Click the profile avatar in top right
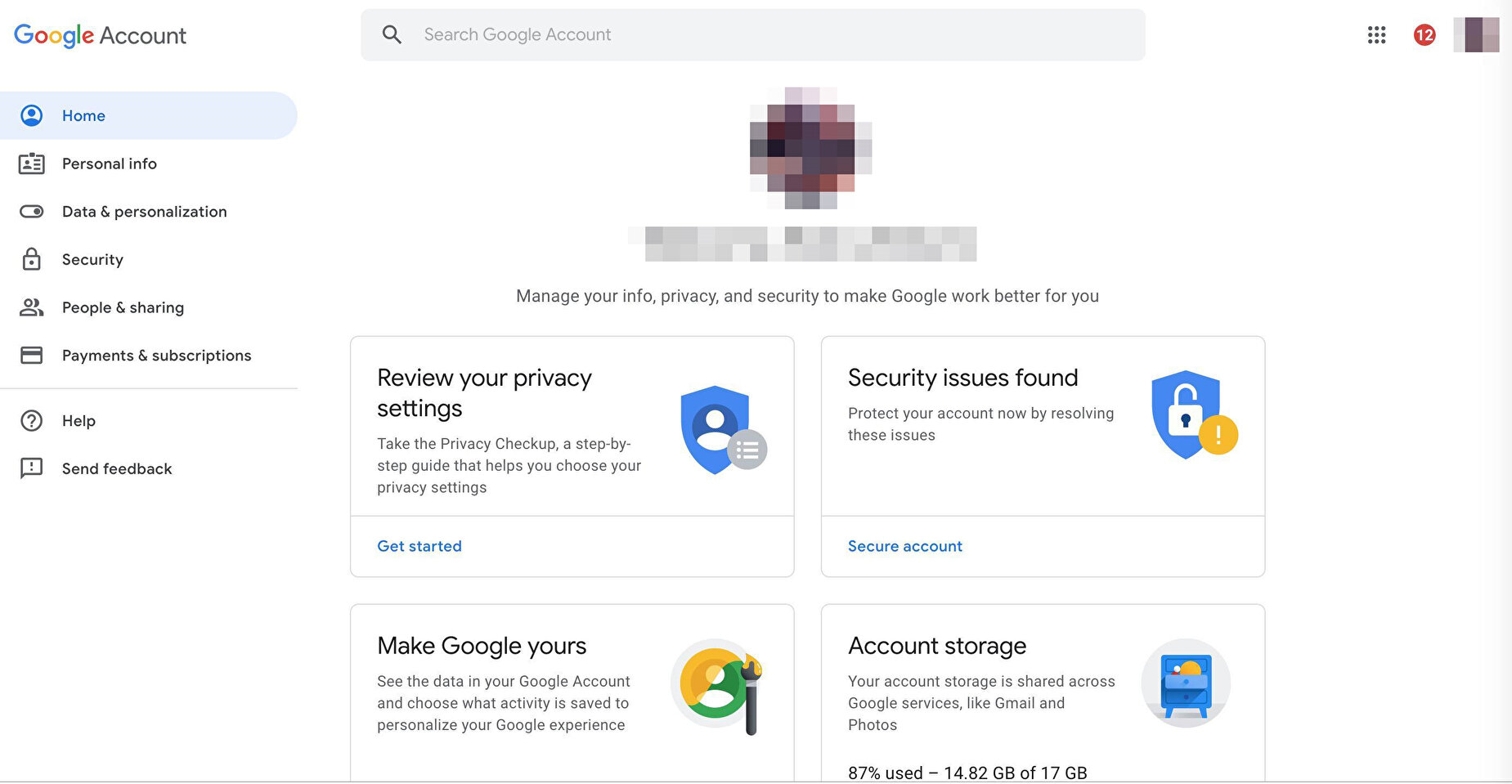 pyautogui.click(x=1476, y=35)
